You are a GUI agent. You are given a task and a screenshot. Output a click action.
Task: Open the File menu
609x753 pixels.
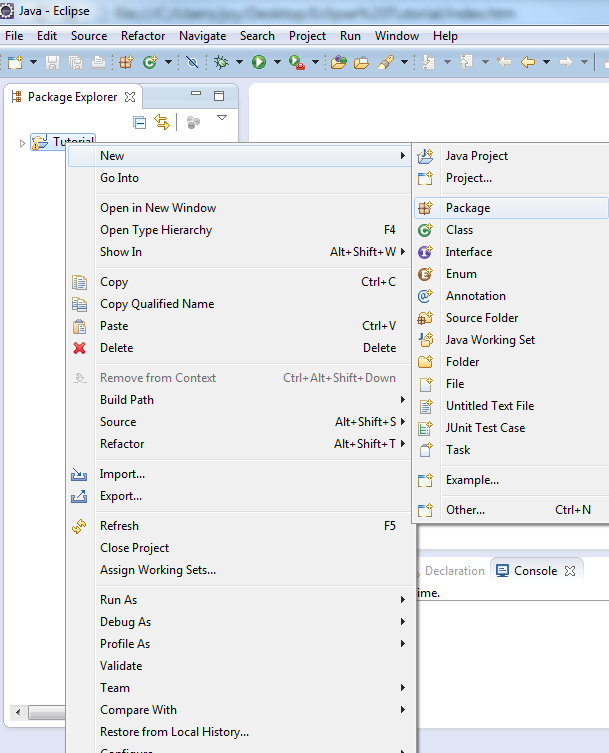[14, 36]
